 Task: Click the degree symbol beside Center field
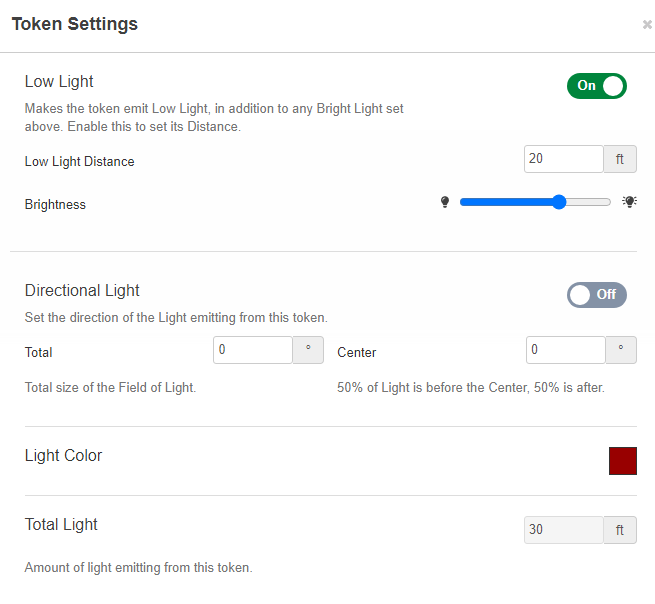(621, 350)
